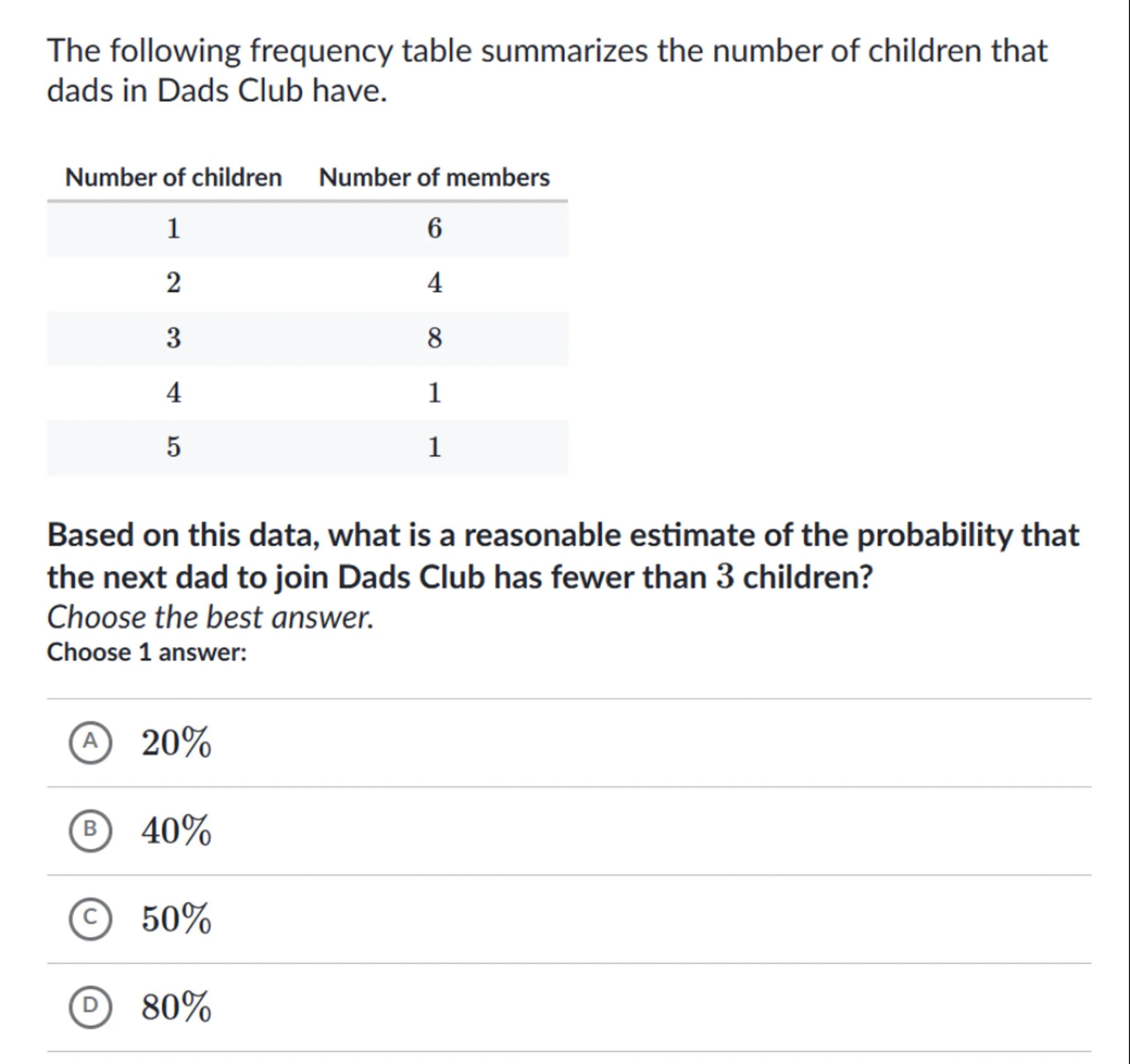Click member count for 5 children row

[x=434, y=448]
